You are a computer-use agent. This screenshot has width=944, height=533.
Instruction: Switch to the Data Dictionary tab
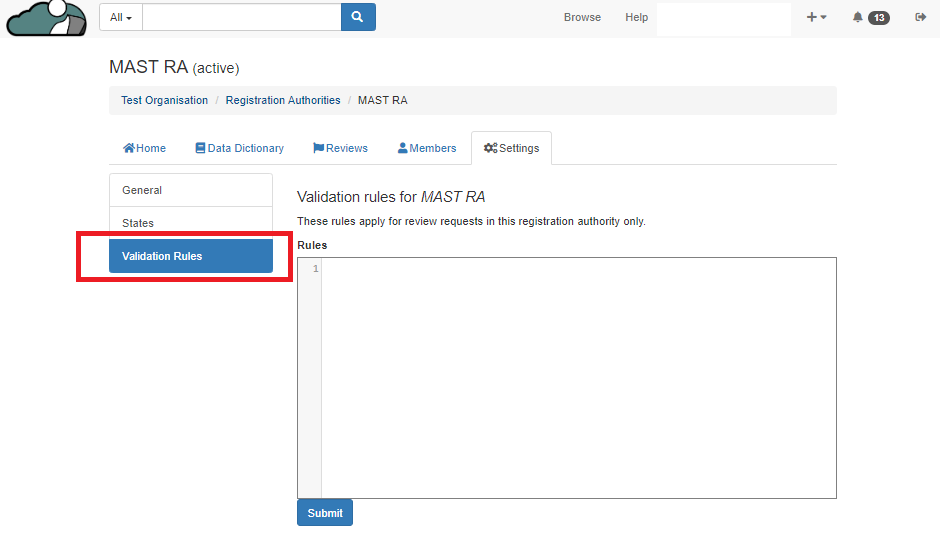[239, 148]
